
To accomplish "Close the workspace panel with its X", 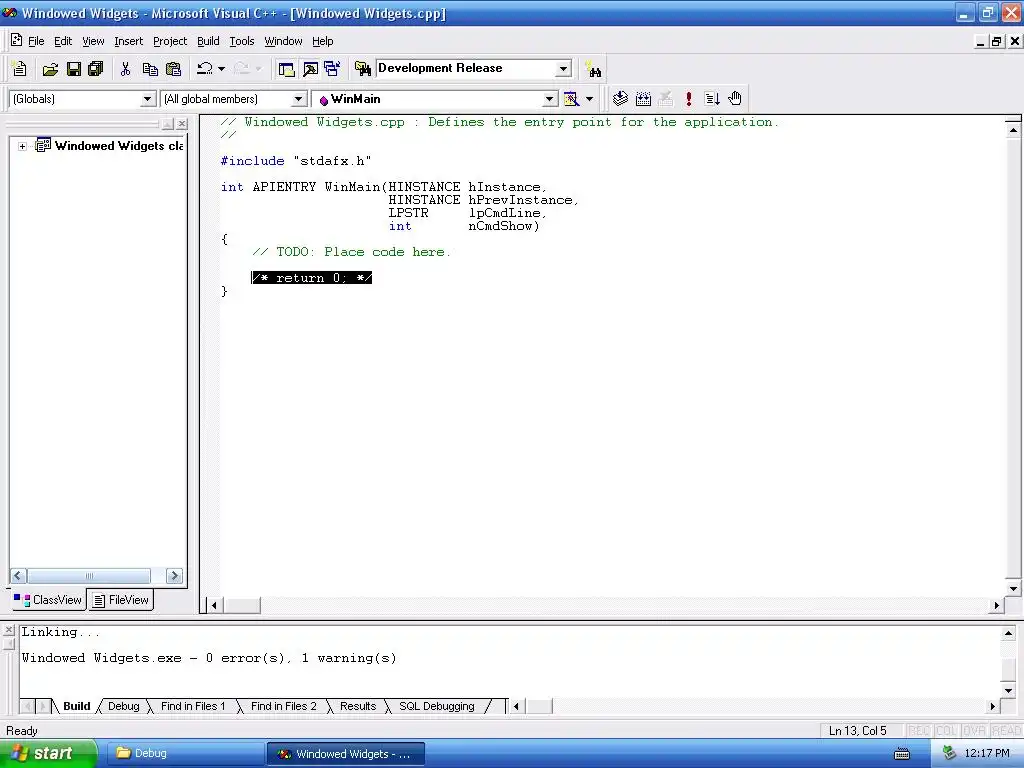I will pyautogui.click(x=182, y=123).
